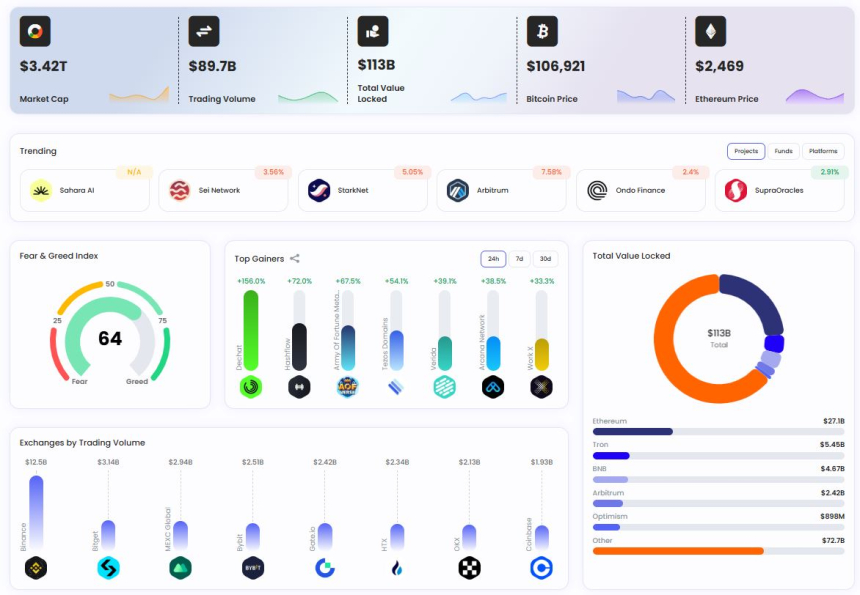Click the Gate.io exchange icon
The height and width of the screenshot is (595, 860).
[325, 568]
